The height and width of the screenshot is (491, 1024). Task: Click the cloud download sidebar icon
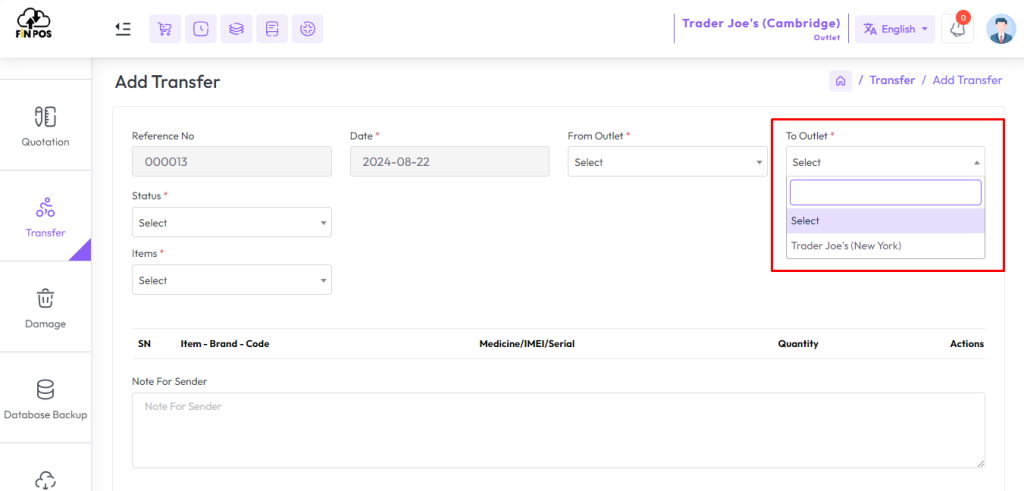(x=45, y=480)
